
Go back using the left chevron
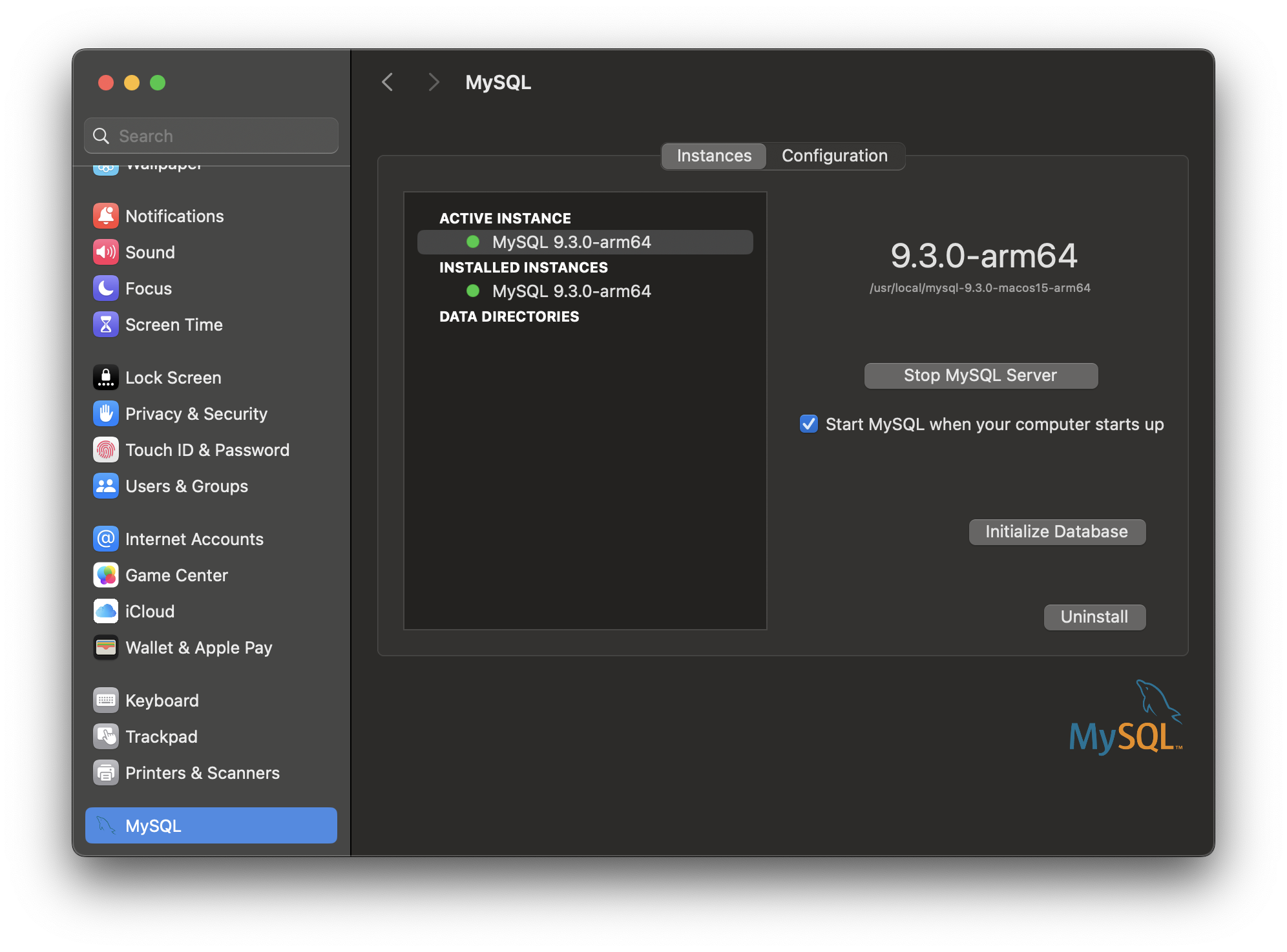pyautogui.click(x=388, y=83)
